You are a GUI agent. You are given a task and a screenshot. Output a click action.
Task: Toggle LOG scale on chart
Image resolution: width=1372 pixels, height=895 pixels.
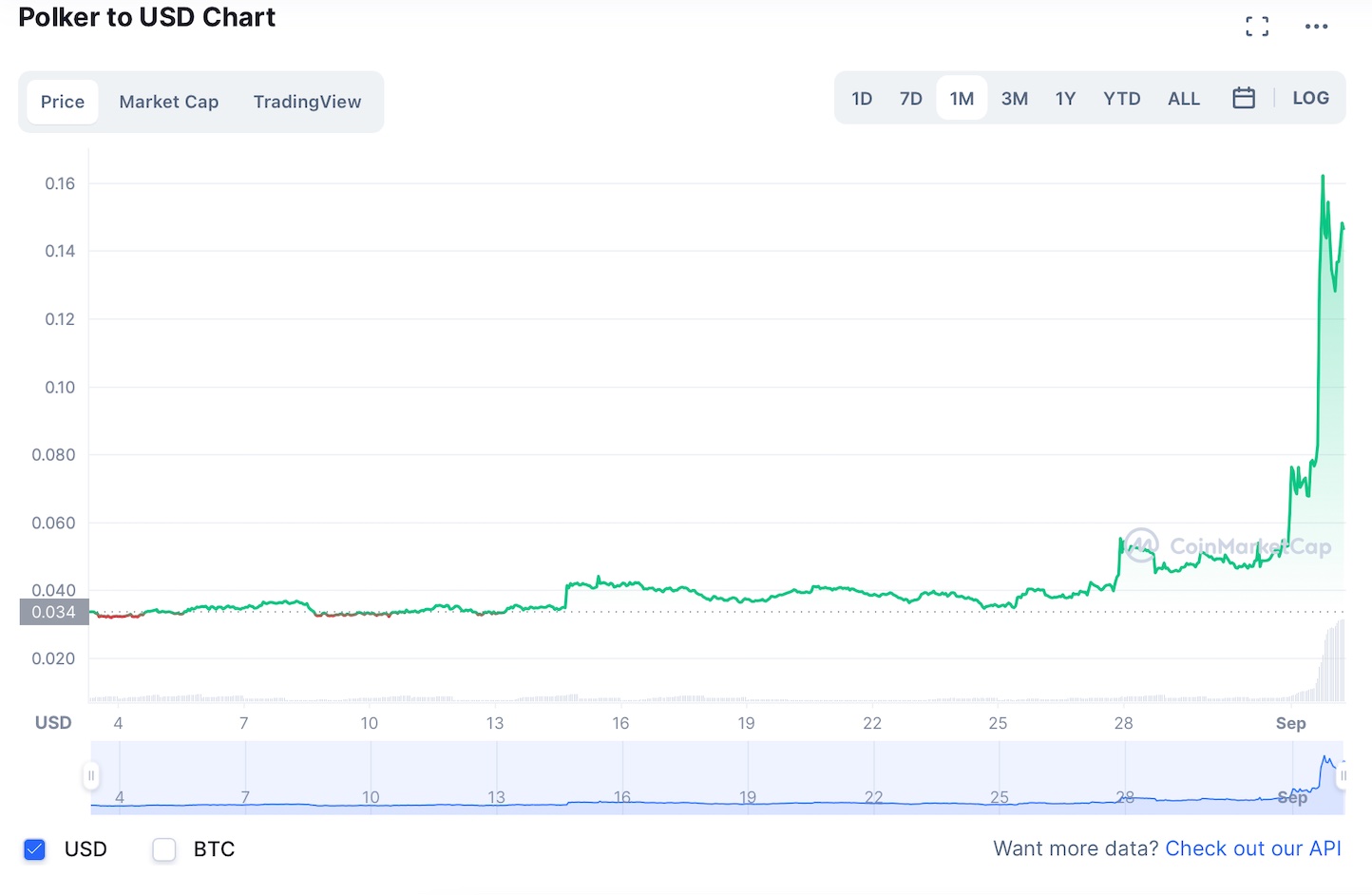click(1310, 98)
